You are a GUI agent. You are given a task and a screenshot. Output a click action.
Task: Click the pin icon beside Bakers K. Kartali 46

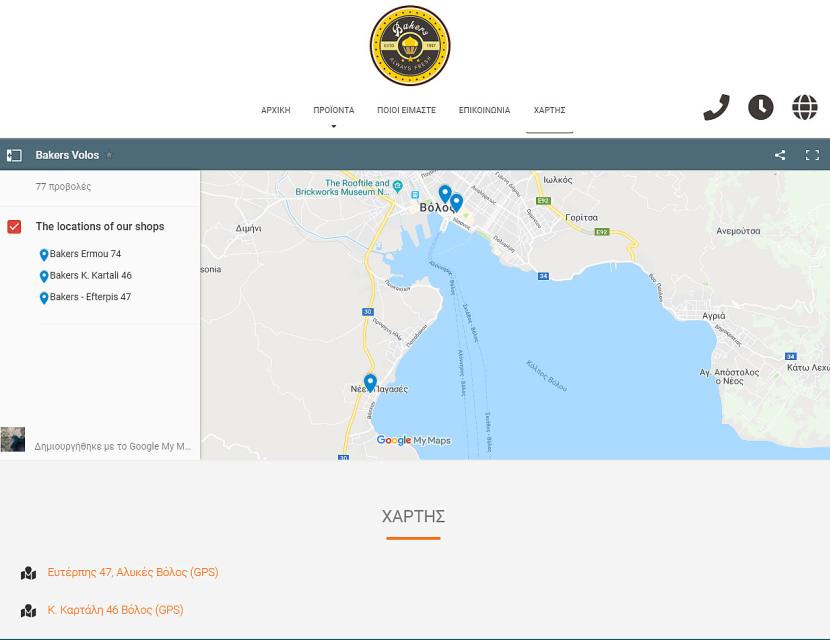pyautogui.click(x=44, y=276)
